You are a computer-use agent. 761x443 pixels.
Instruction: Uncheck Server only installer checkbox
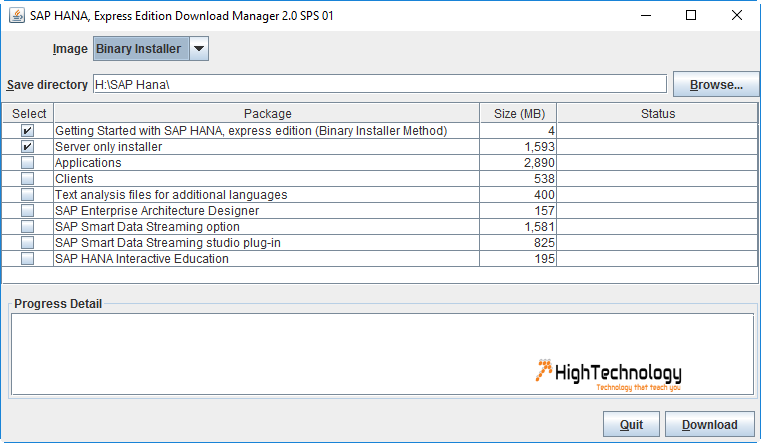coord(28,147)
